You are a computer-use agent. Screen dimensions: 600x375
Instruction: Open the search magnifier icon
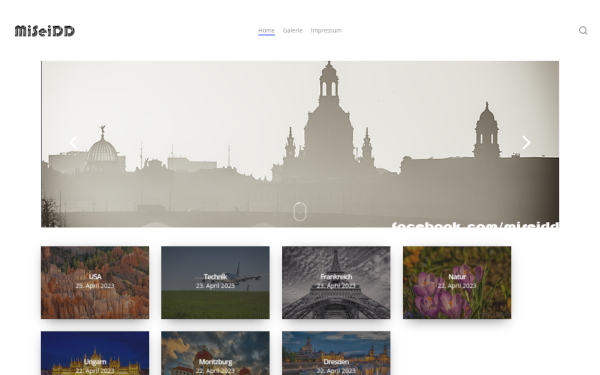[x=583, y=31]
